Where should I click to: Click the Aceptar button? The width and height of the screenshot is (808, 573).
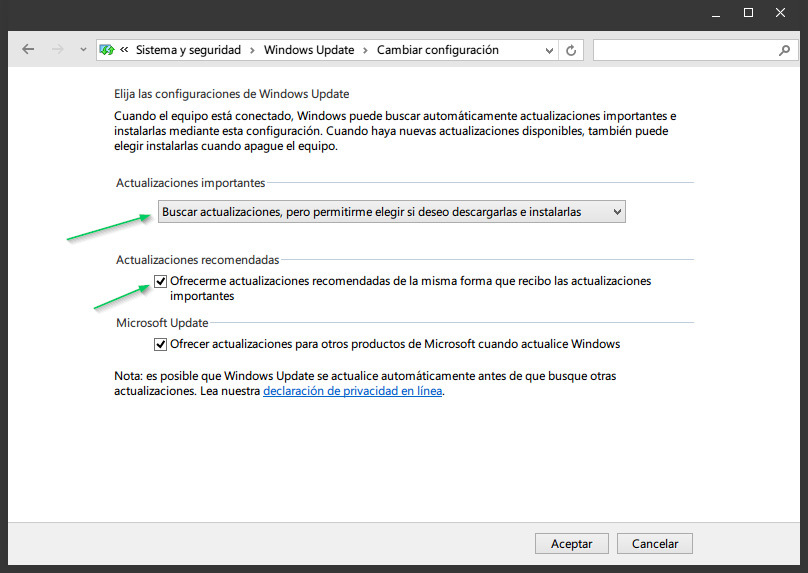(571, 544)
